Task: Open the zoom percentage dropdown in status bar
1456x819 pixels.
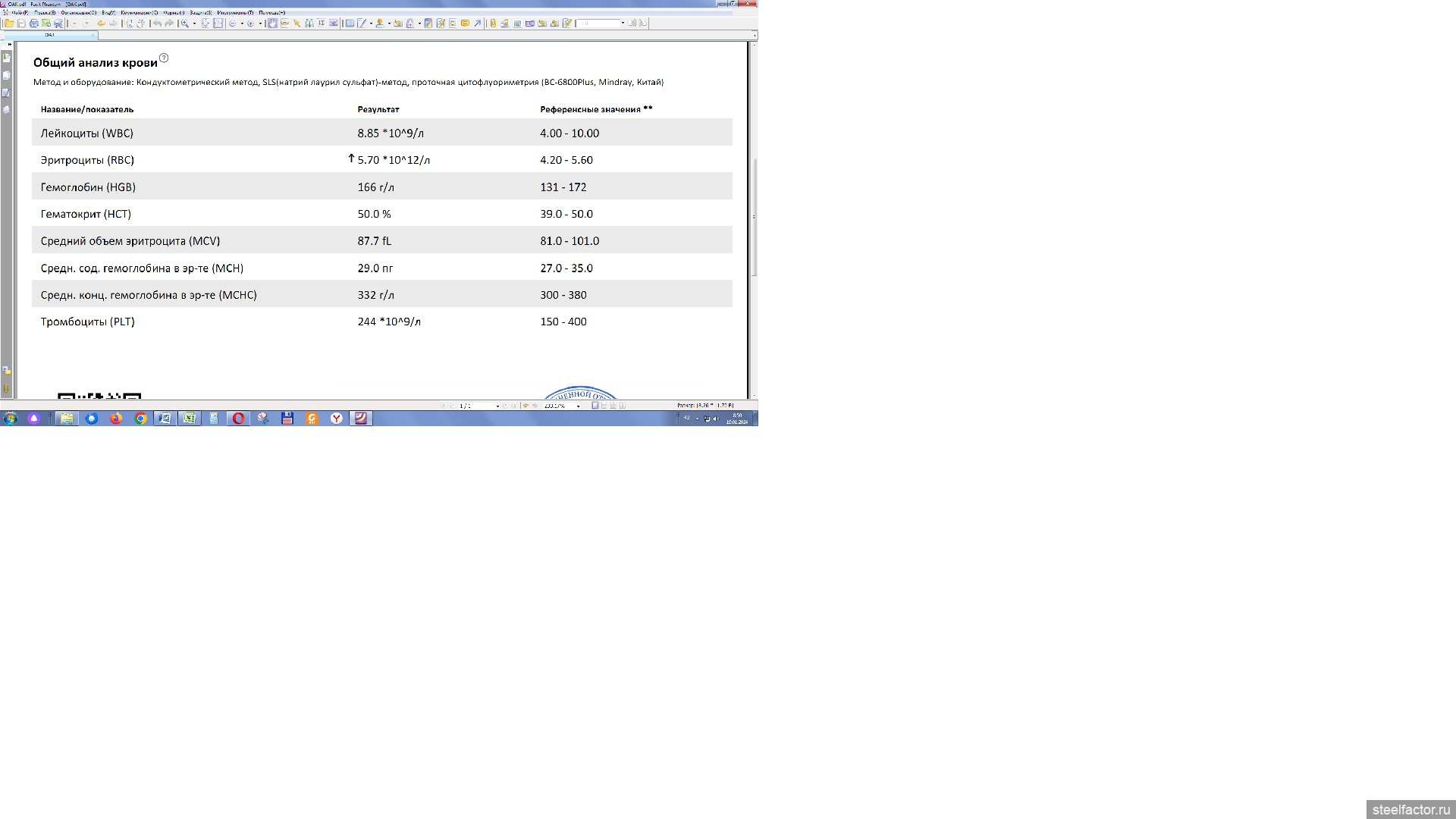Action: [x=578, y=406]
